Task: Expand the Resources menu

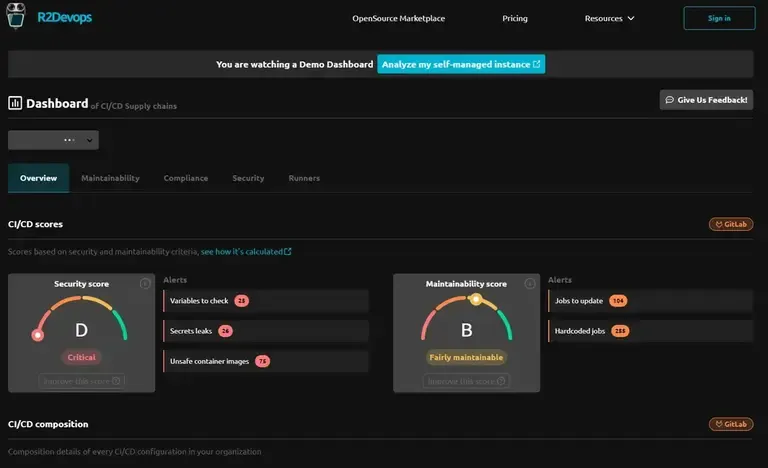Action: point(609,18)
